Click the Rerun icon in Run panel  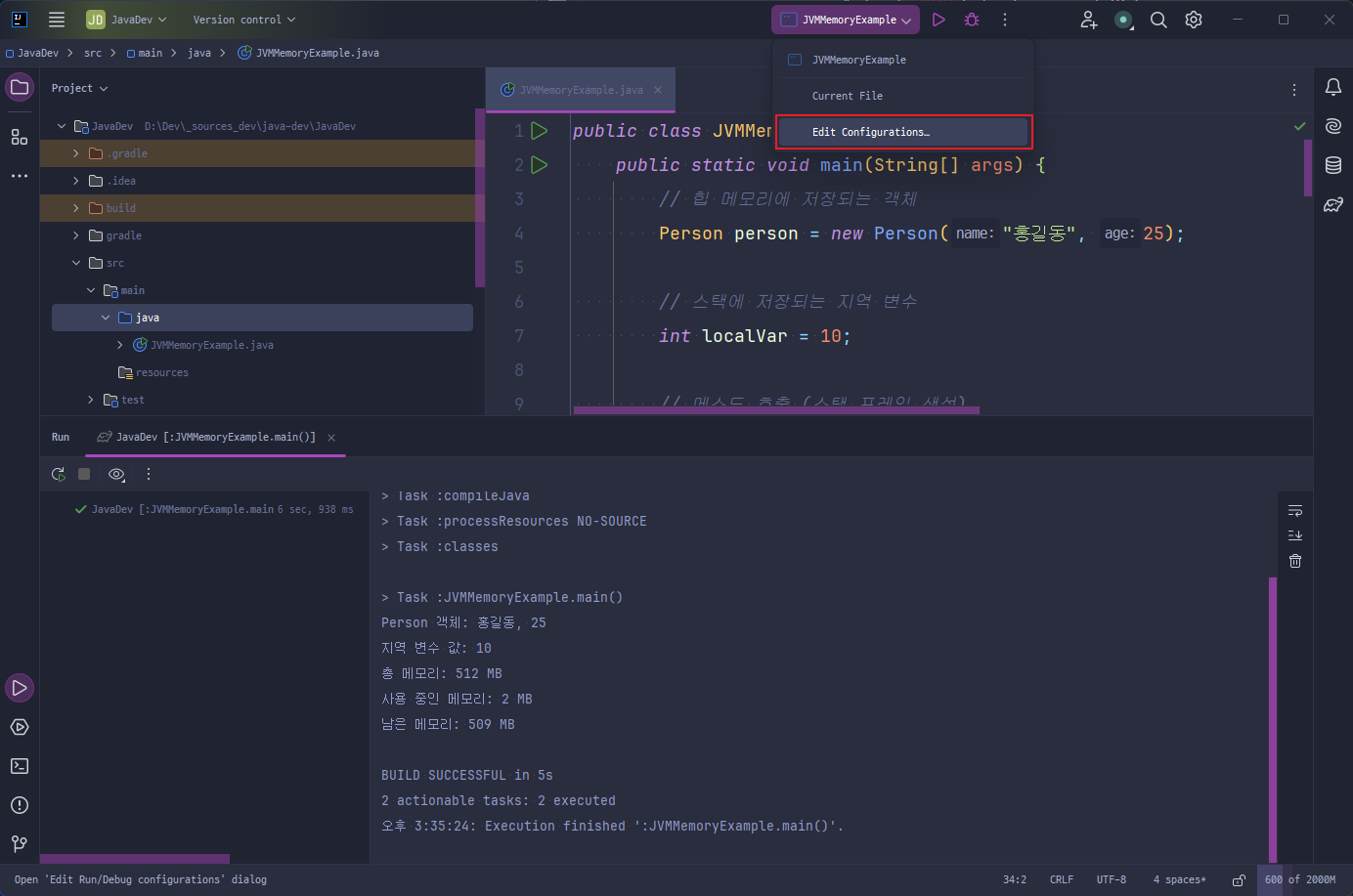59,474
